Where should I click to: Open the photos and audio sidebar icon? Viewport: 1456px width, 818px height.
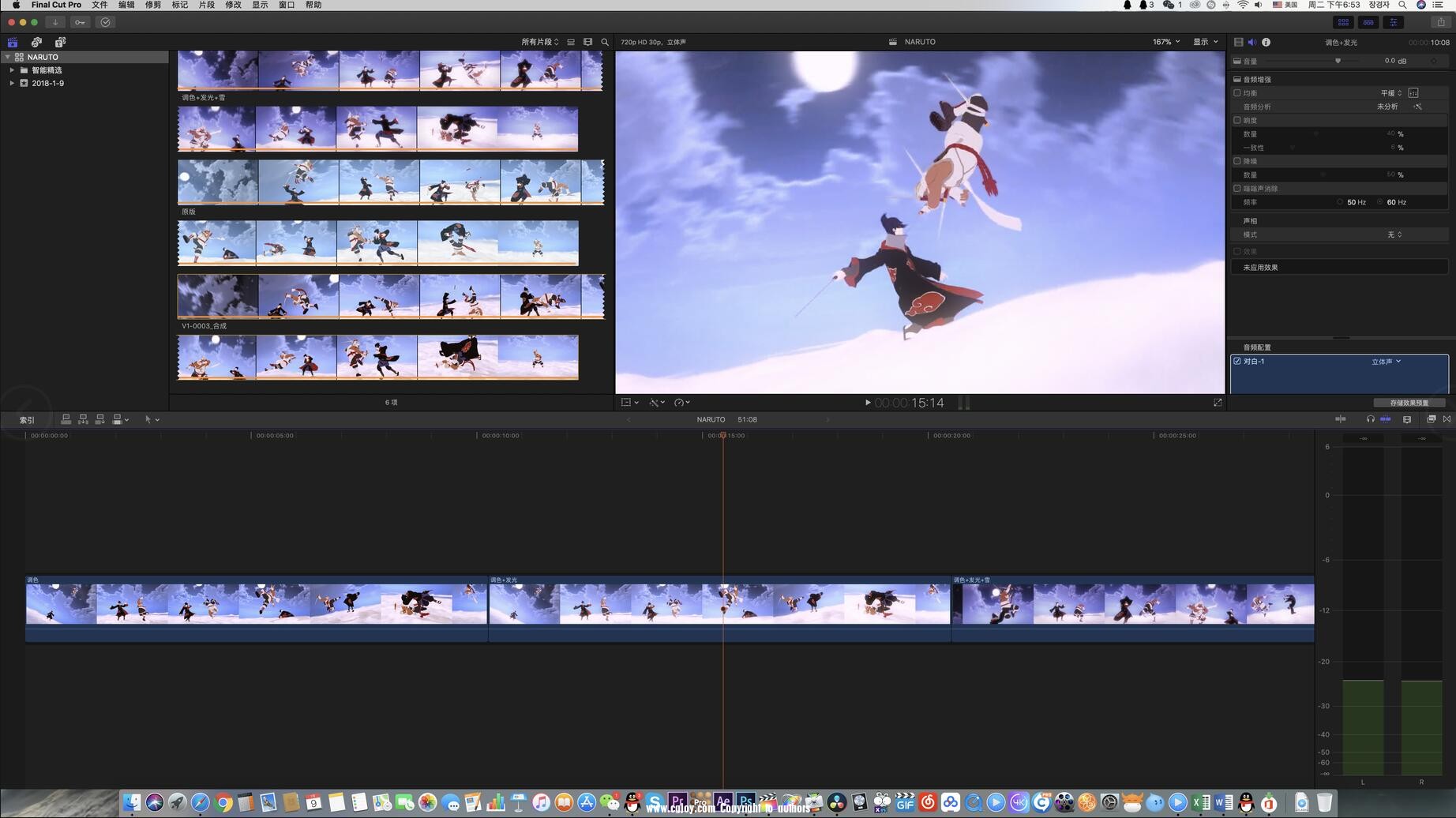(x=36, y=42)
